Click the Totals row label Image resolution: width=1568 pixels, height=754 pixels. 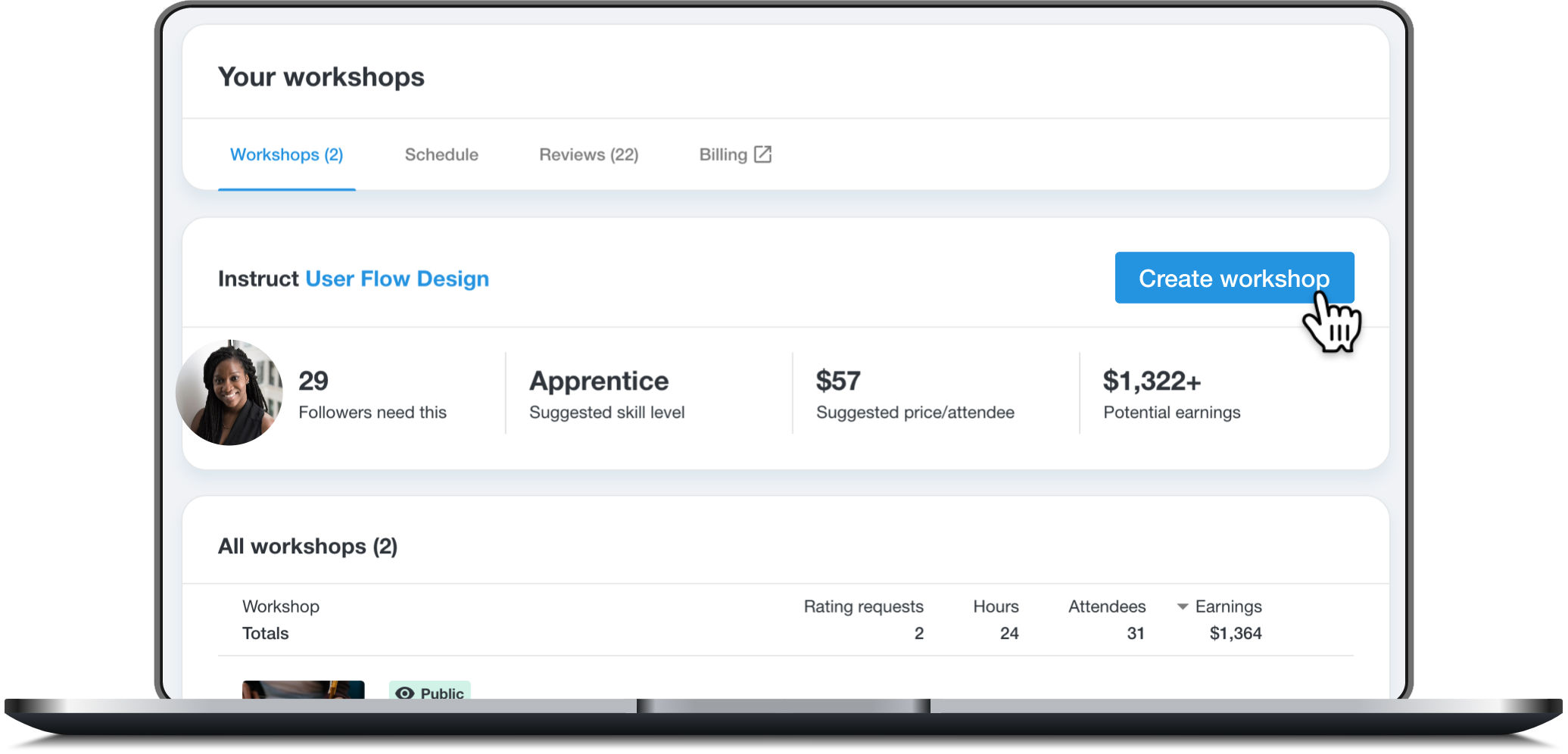265,634
